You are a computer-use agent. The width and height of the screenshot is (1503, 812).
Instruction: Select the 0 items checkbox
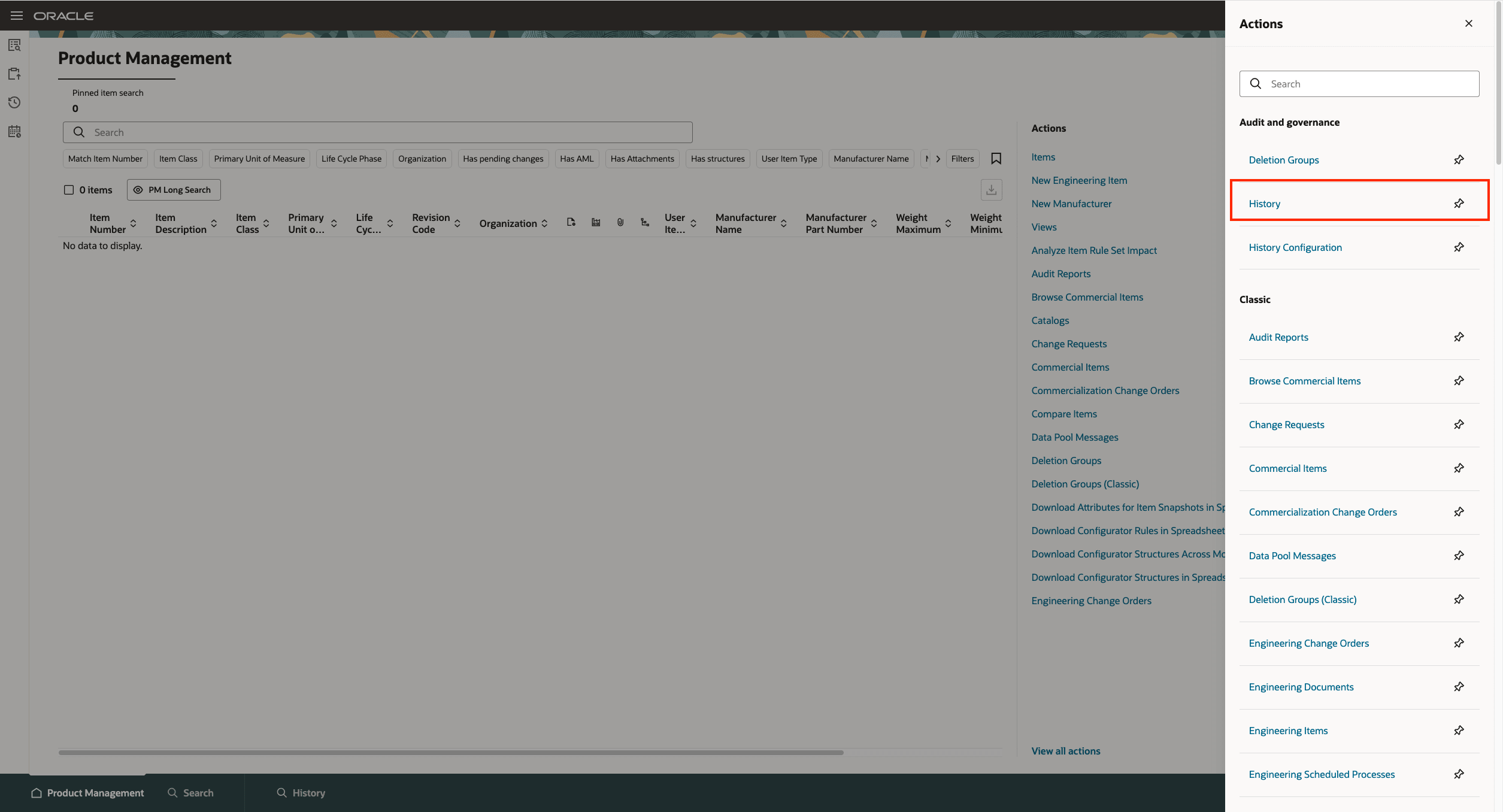(x=69, y=189)
